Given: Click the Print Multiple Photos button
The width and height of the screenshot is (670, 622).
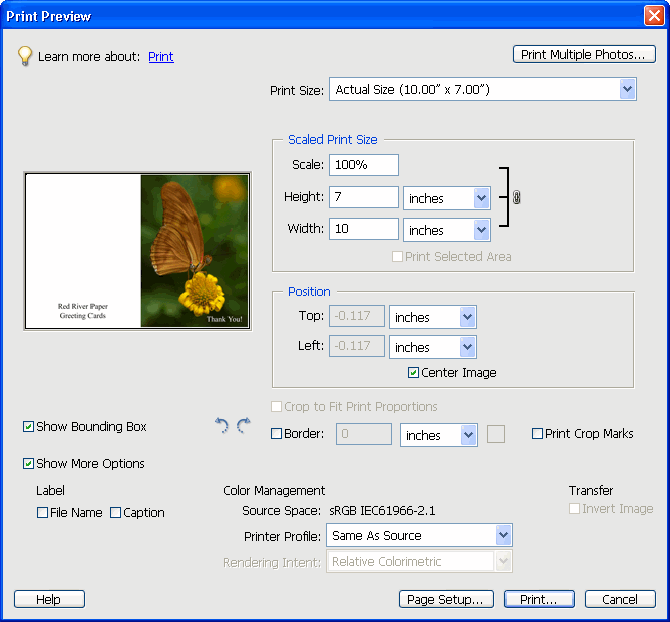Looking at the screenshot, I should point(583,55).
